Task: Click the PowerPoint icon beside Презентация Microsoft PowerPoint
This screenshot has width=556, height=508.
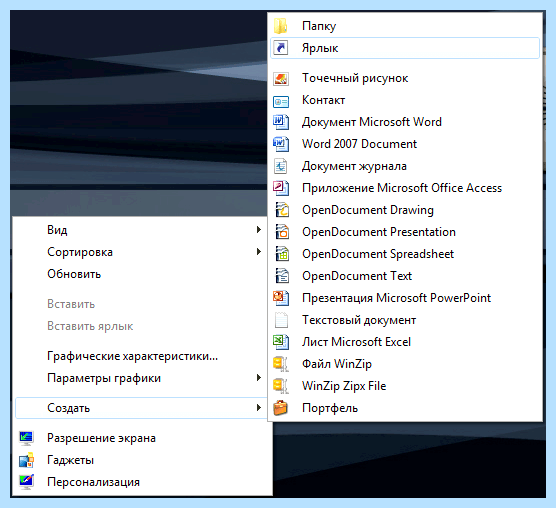Action: click(x=280, y=298)
